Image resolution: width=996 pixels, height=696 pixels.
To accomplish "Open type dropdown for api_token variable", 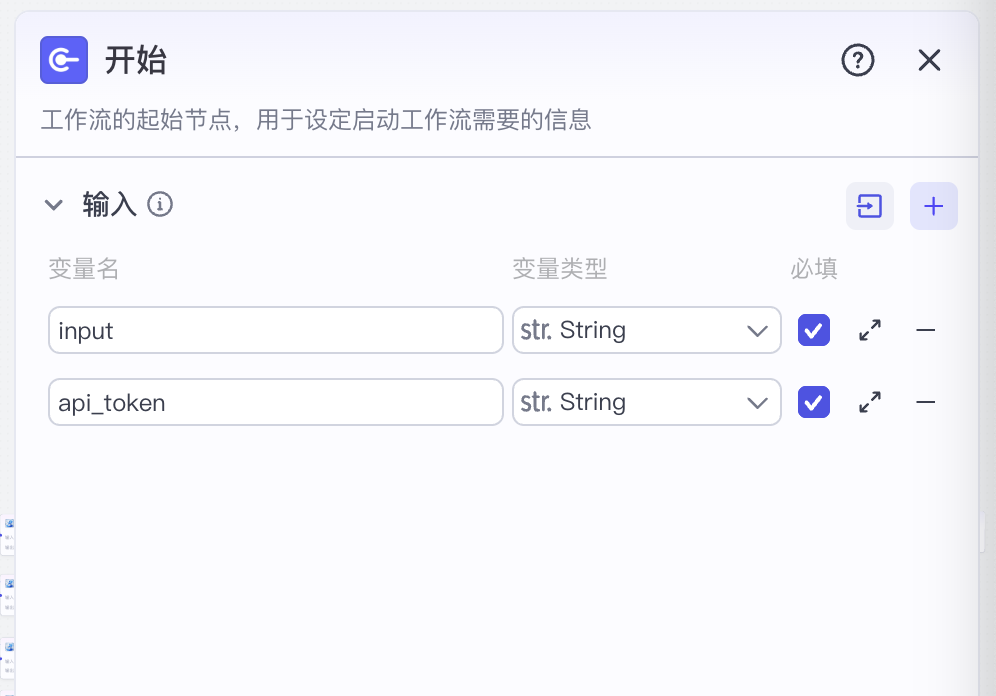I will click(646, 402).
